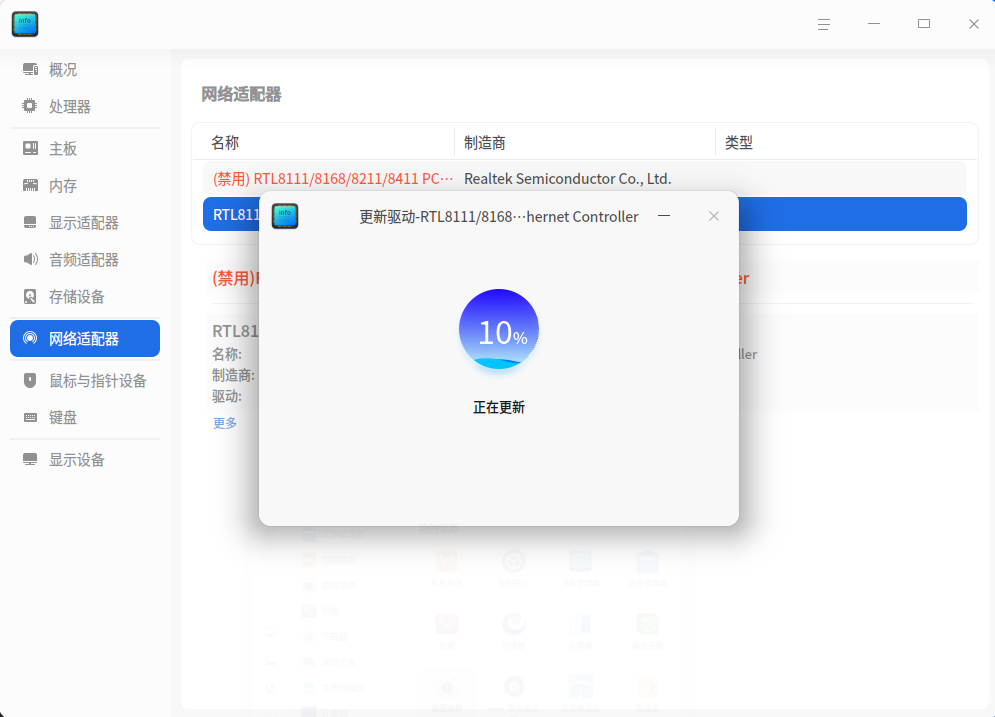
Task: Click the 网络适配器 network icon
Action: point(30,338)
